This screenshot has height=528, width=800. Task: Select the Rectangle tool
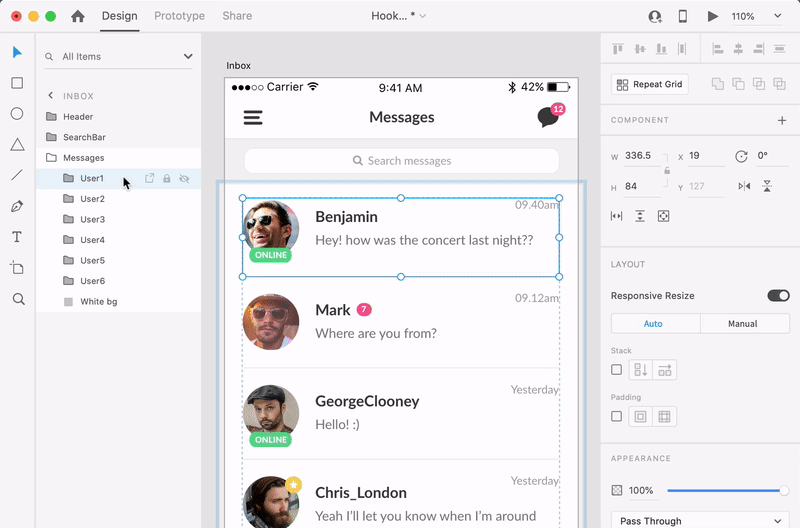coord(17,83)
